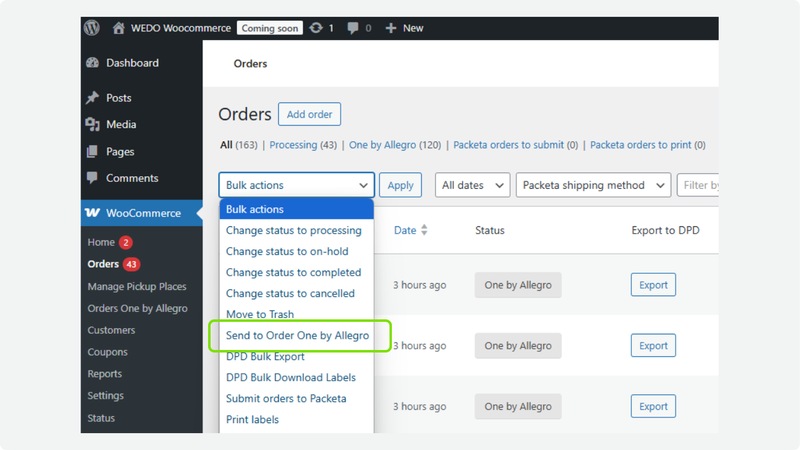Click the Dashboard gauge icon
800x450 pixels.
coord(92,63)
